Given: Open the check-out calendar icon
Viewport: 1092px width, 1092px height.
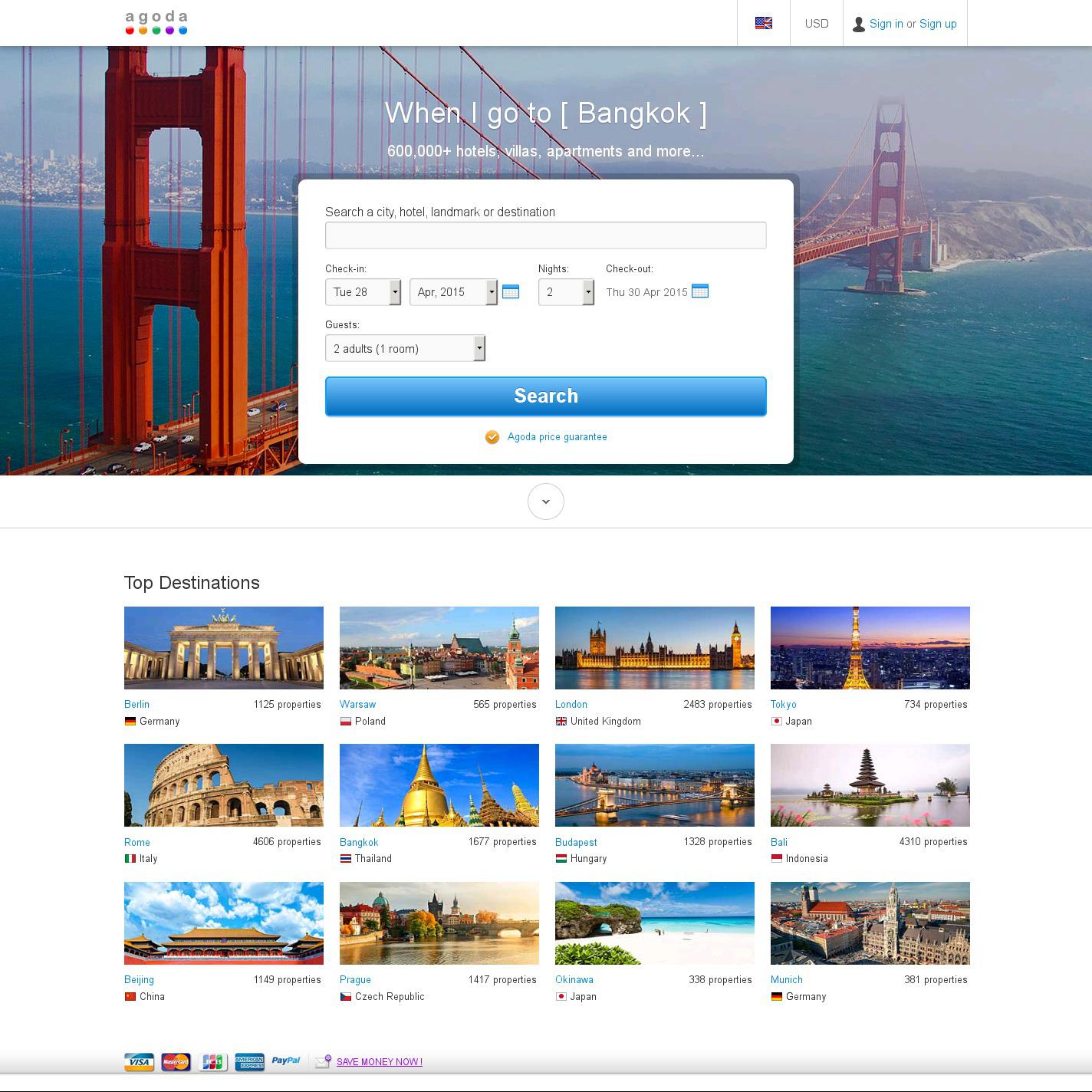Looking at the screenshot, I should [700, 291].
